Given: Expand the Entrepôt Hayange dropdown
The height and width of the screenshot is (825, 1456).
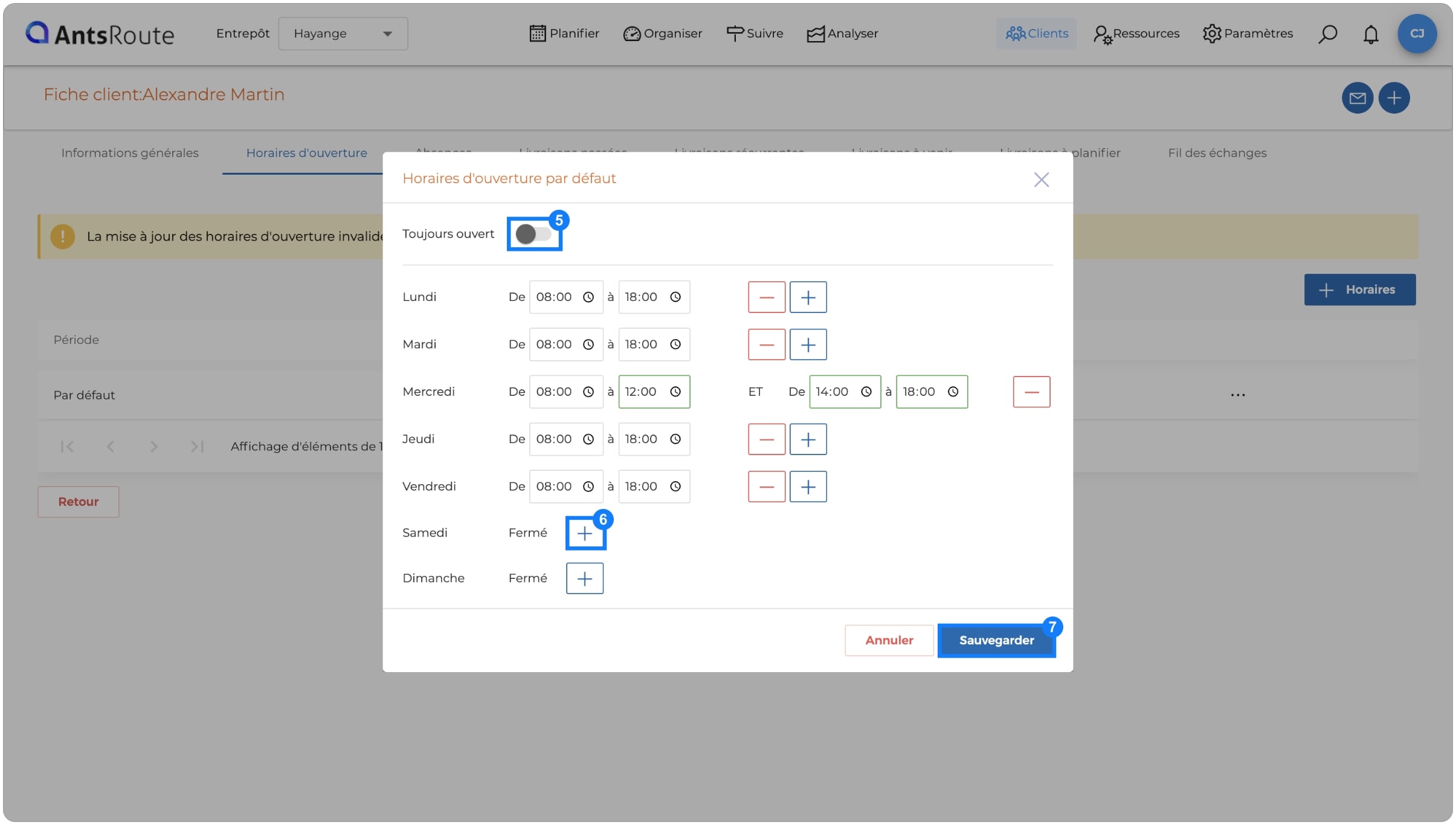Looking at the screenshot, I should tap(343, 34).
